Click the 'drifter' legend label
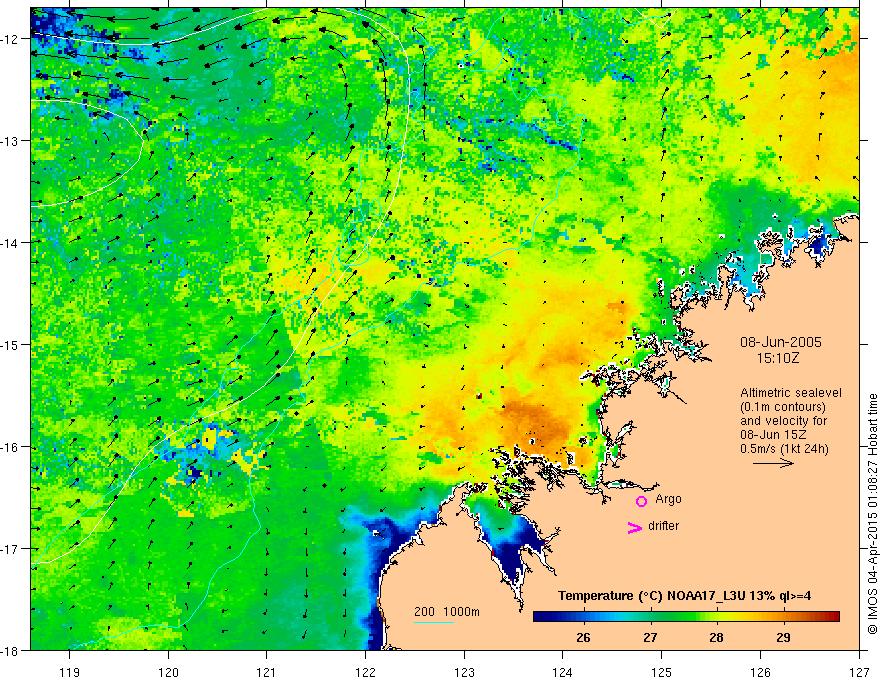This screenshot has height=680, width=880. point(663,526)
